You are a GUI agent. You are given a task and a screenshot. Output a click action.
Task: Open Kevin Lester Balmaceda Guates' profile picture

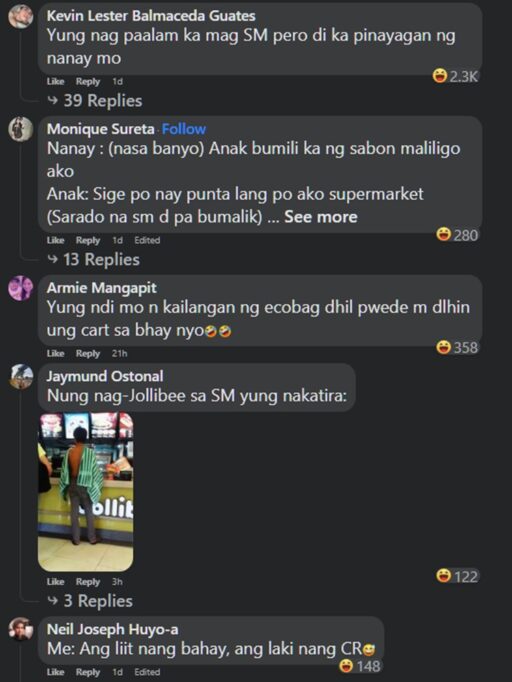pos(20,17)
